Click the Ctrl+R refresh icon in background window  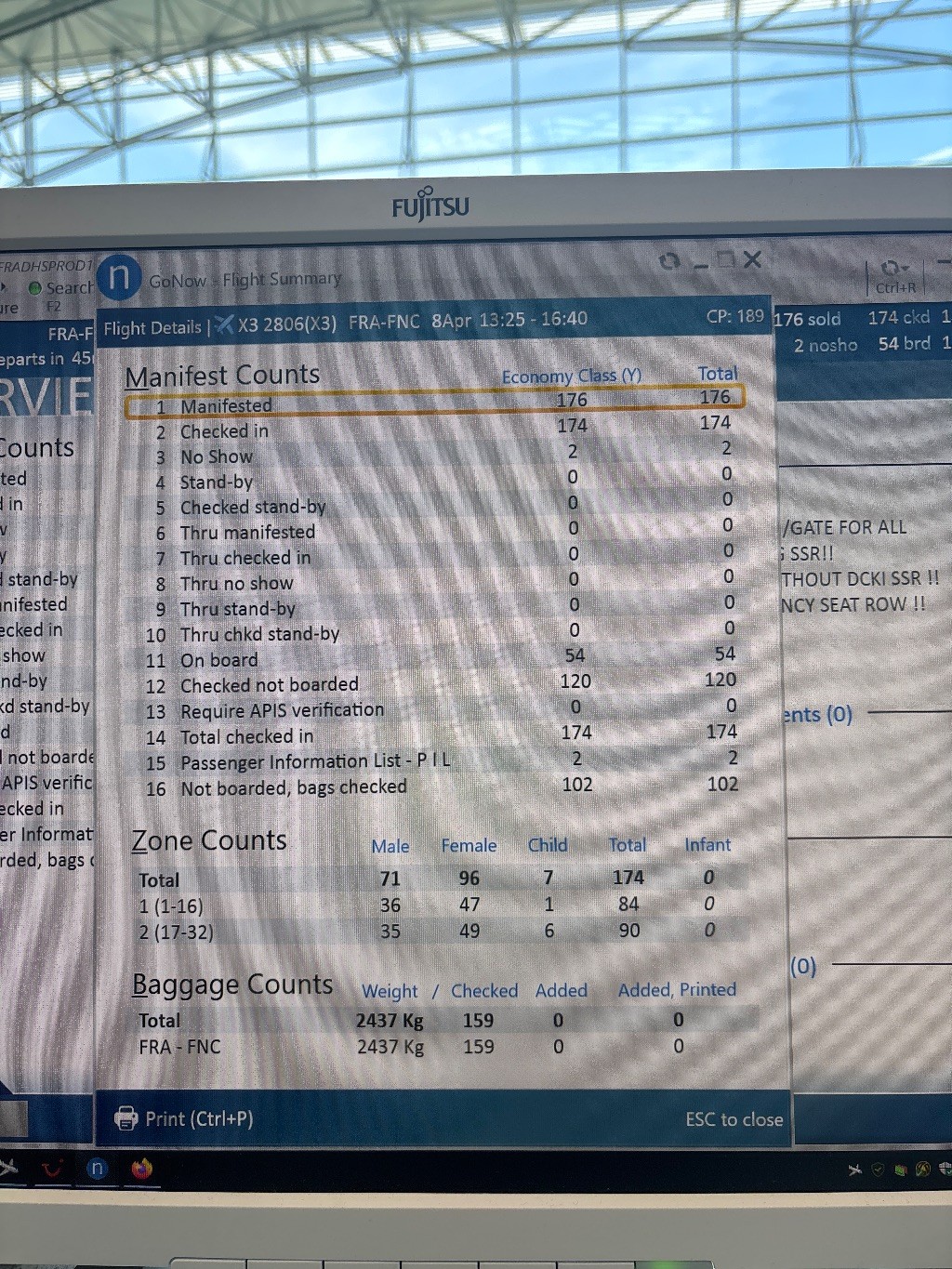click(x=891, y=269)
